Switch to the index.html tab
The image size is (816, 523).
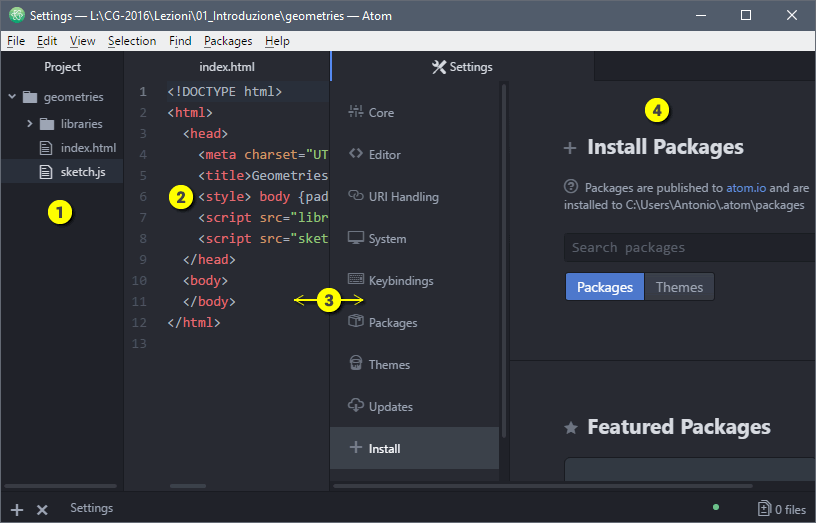(x=227, y=67)
